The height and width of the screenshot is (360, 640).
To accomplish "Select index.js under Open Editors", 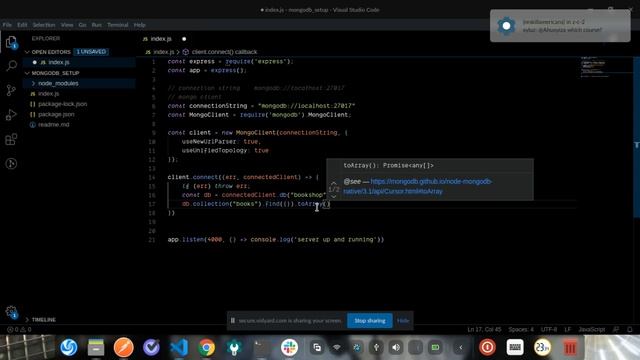I will pyautogui.click(x=59, y=62).
